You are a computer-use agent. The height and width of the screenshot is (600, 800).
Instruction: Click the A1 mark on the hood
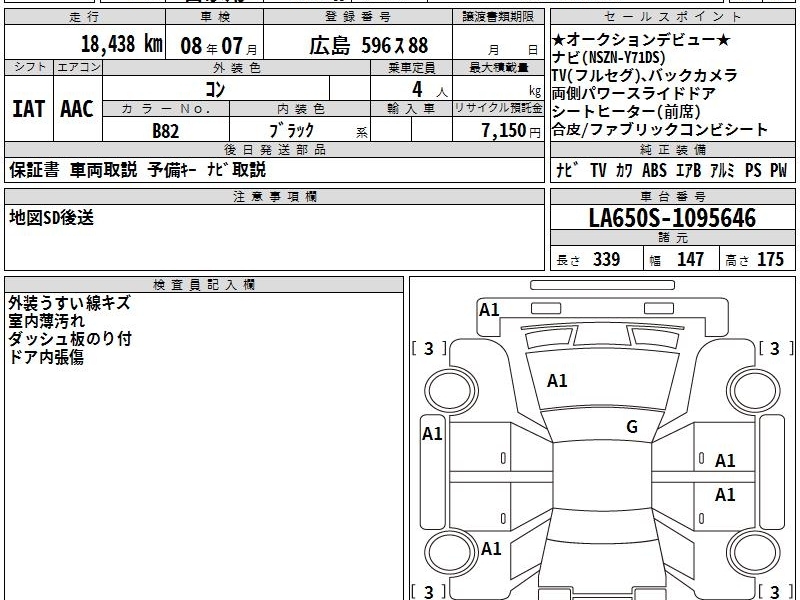click(557, 381)
